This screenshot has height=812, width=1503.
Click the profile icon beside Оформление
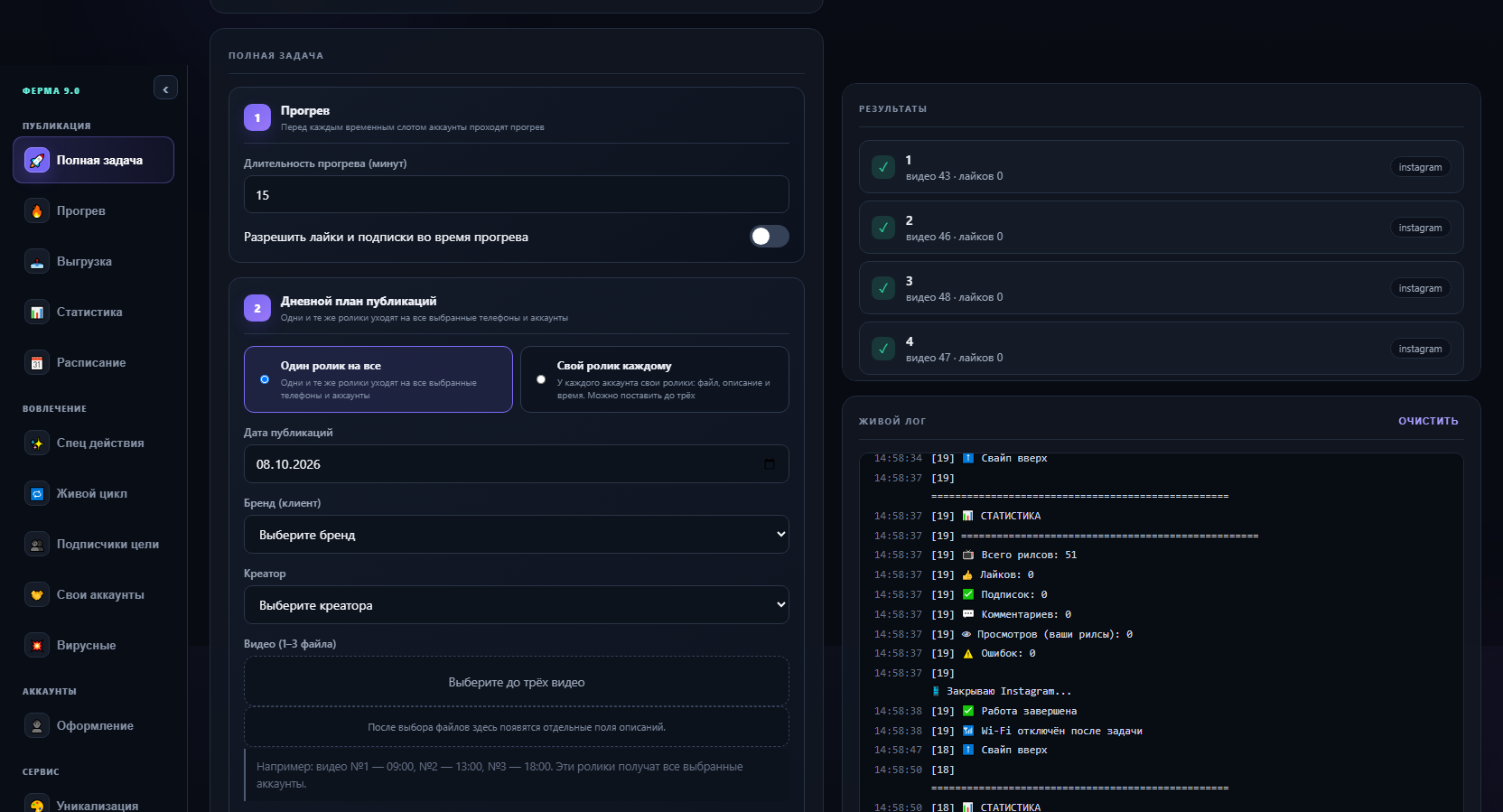37,726
